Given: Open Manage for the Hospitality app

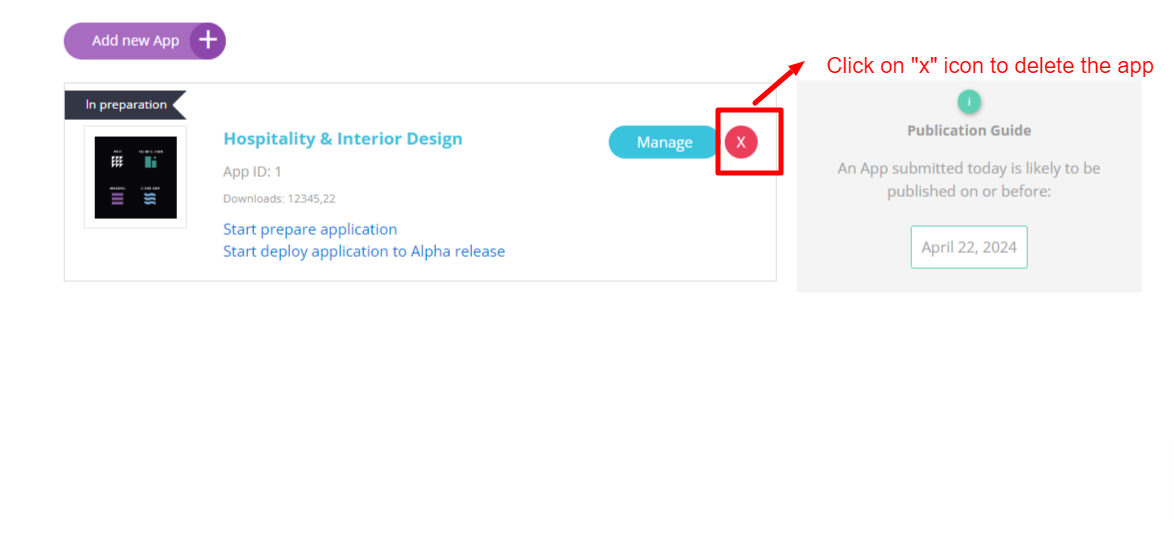Looking at the screenshot, I should click(664, 142).
